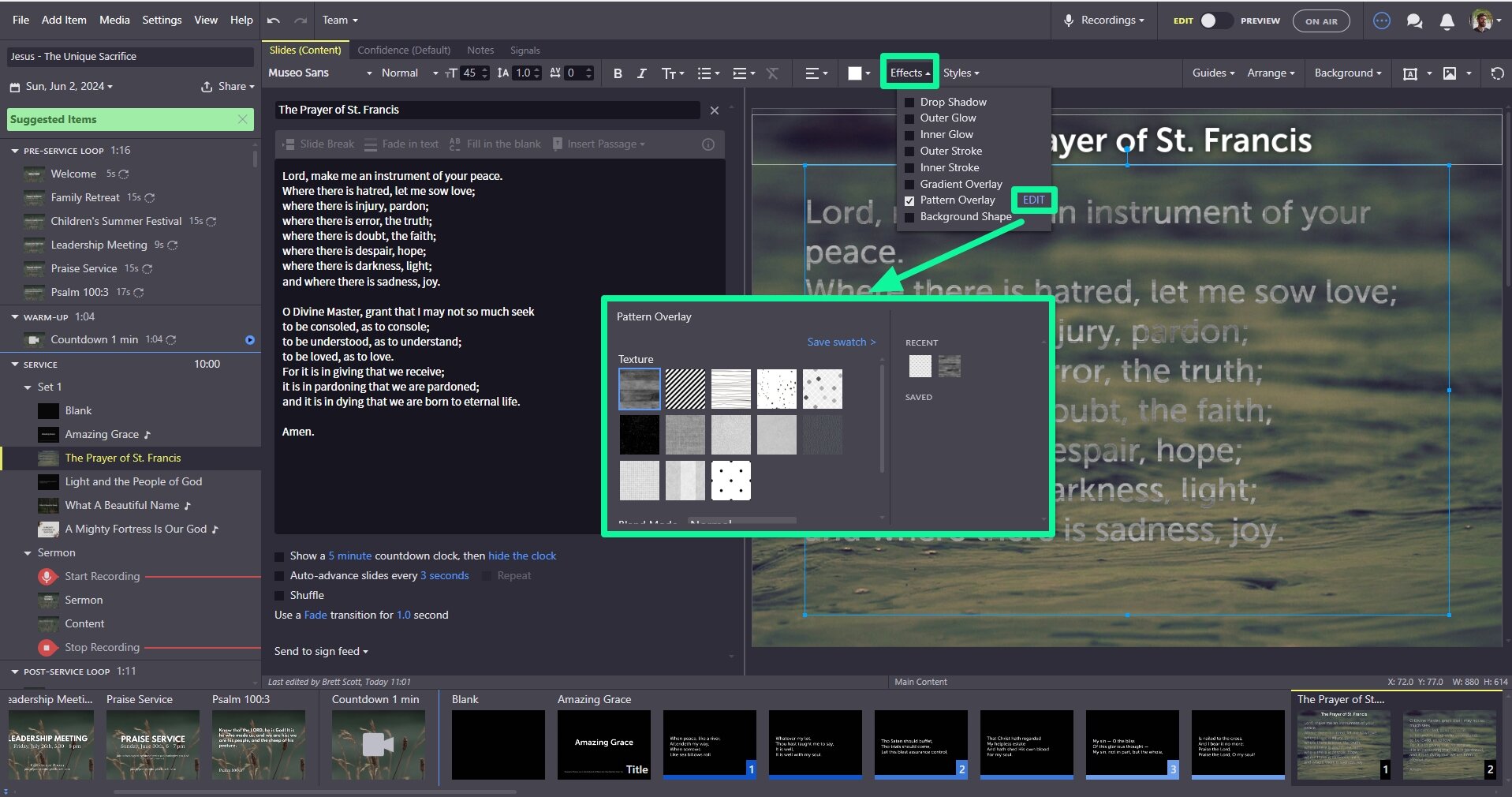
Task: Switch to the Notes tab
Action: click(480, 51)
